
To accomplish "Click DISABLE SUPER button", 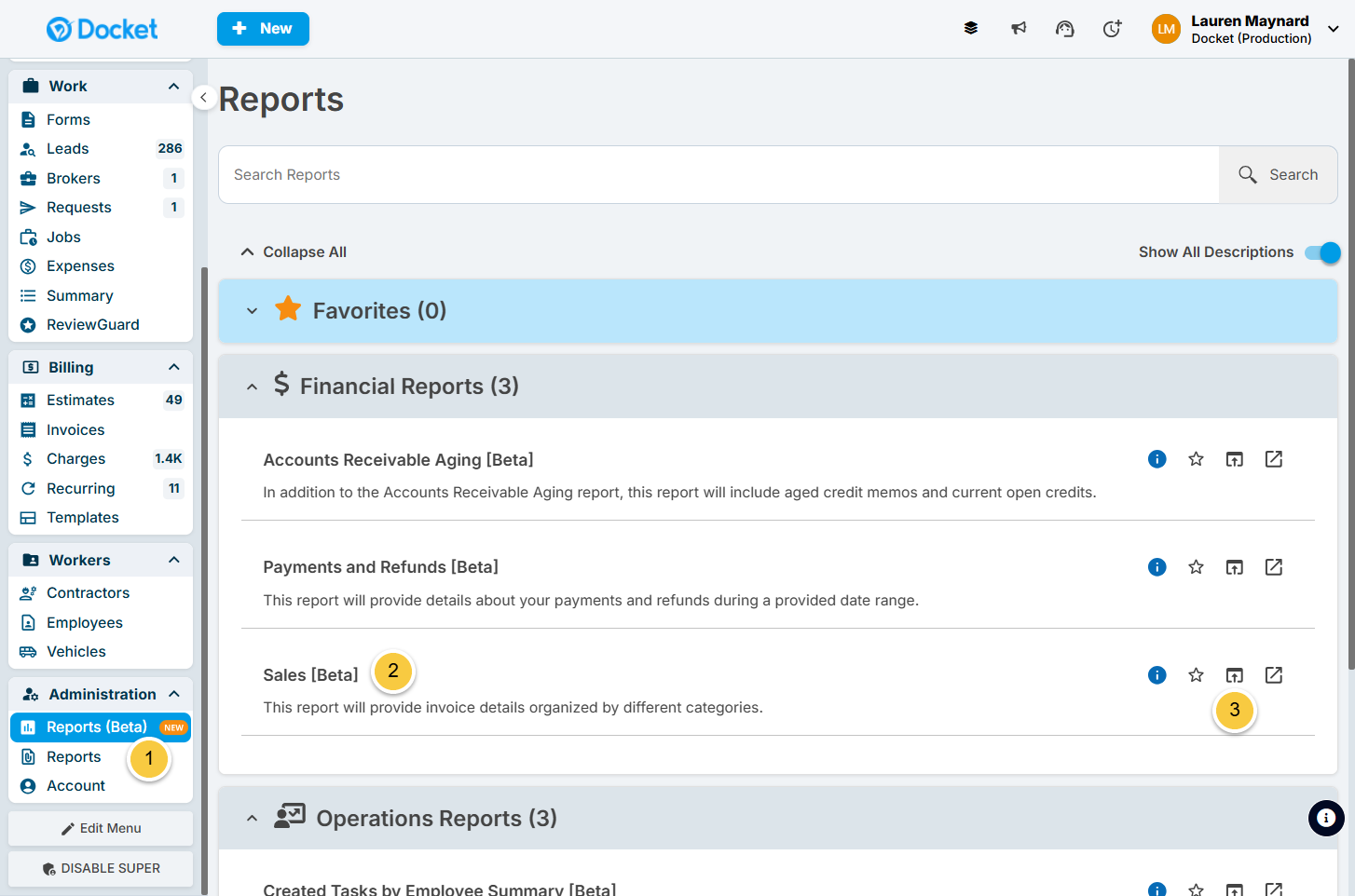I will pos(101,868).
